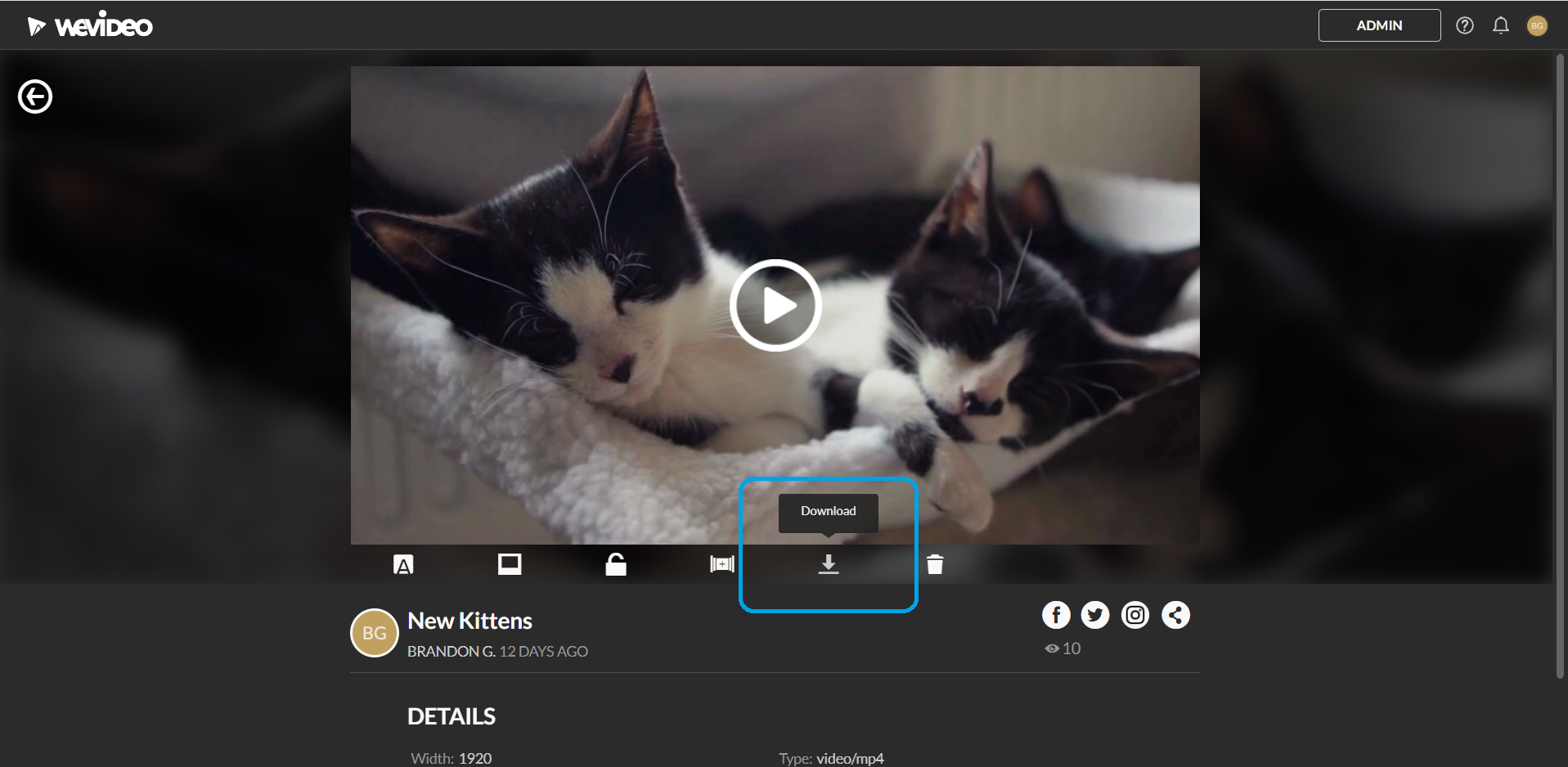The image size is (1568, 767).
Task: Open the BG account avatar menu
Action: click(x=1537, y=25)
